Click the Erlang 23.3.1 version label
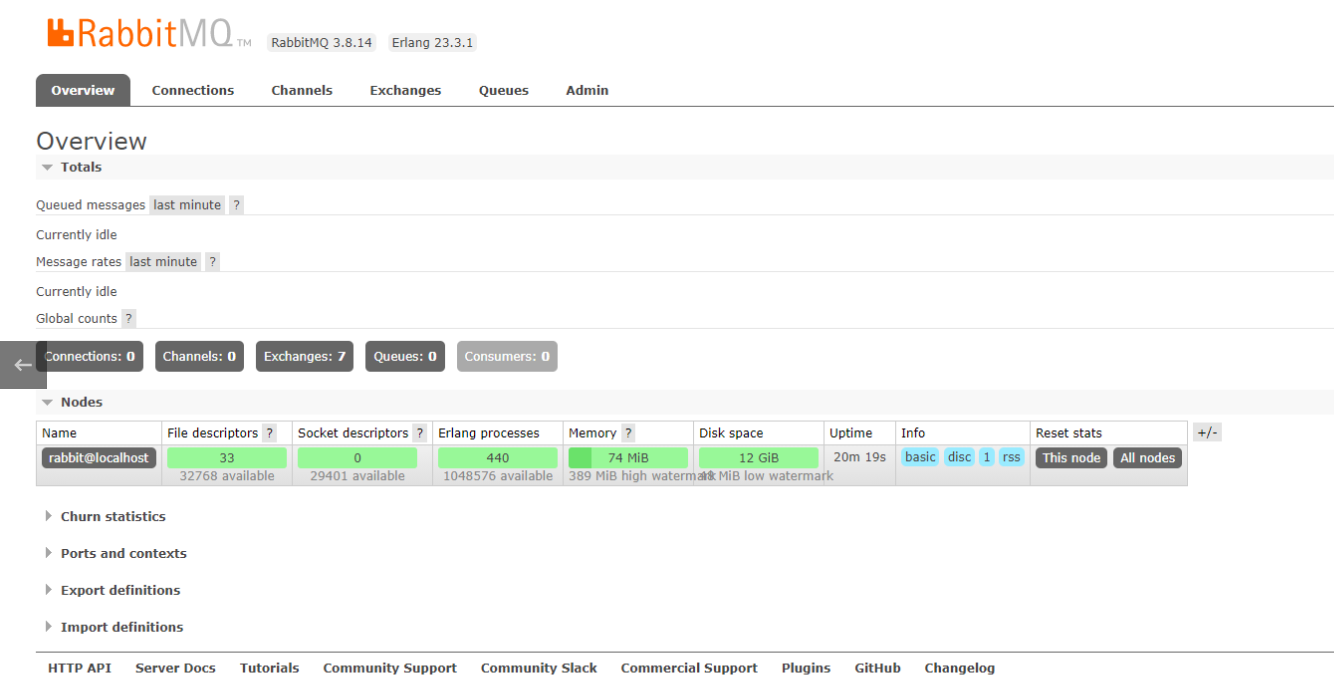This screenshot has height=694, width=1334. coord(433,43)
